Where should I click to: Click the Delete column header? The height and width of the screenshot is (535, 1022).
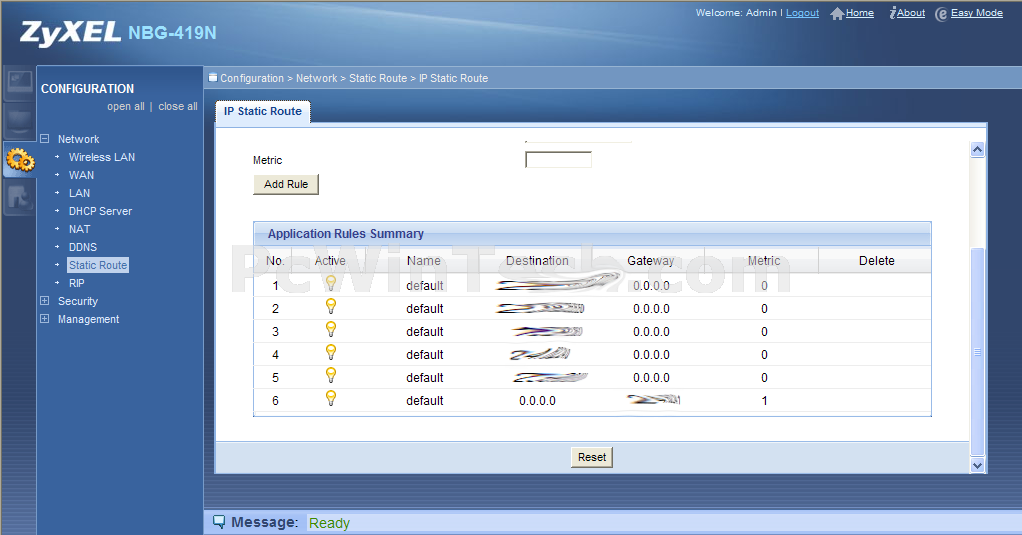876,261
